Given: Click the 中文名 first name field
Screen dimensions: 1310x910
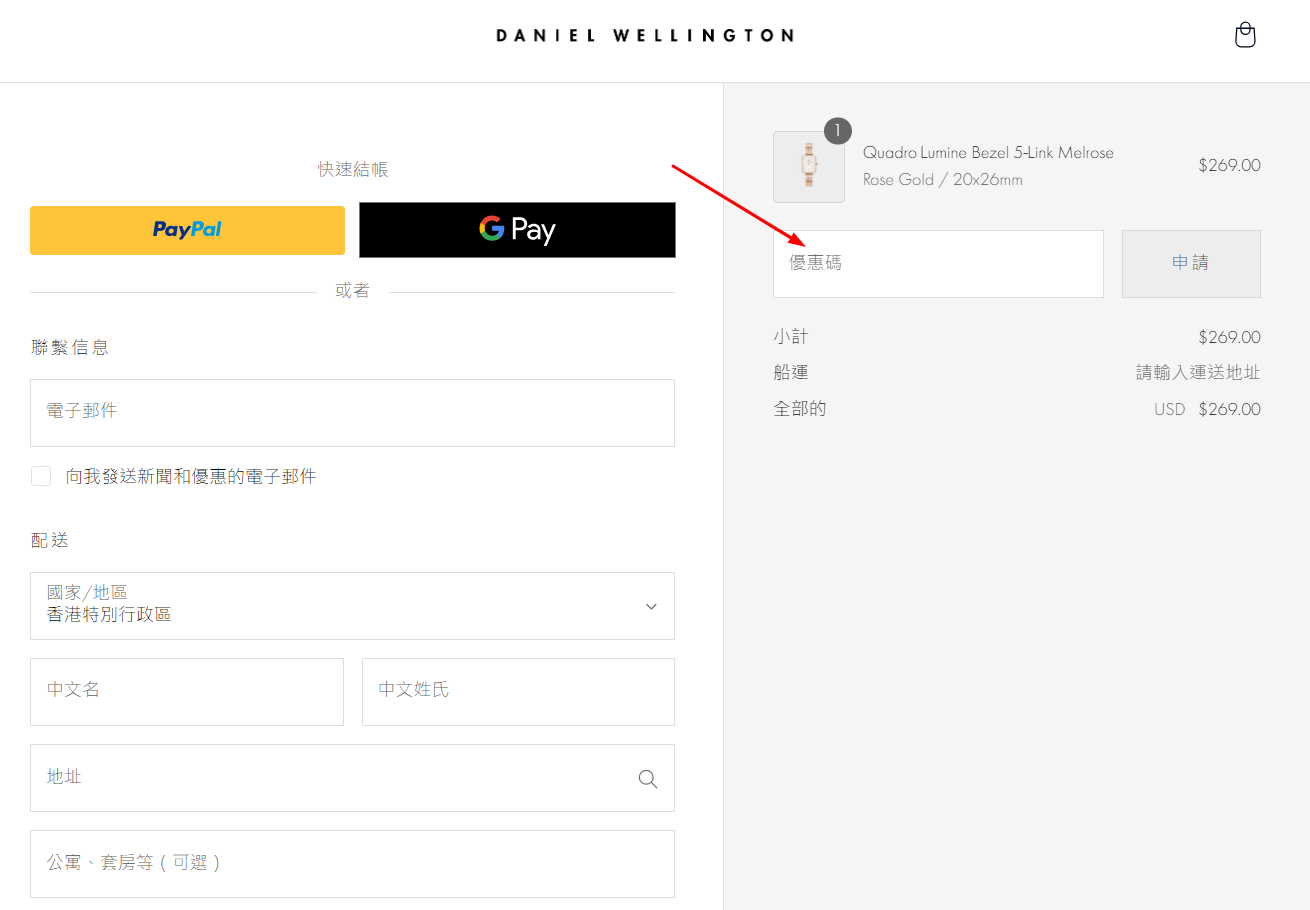Looking at the screenshot, I should tap(187, 692).
